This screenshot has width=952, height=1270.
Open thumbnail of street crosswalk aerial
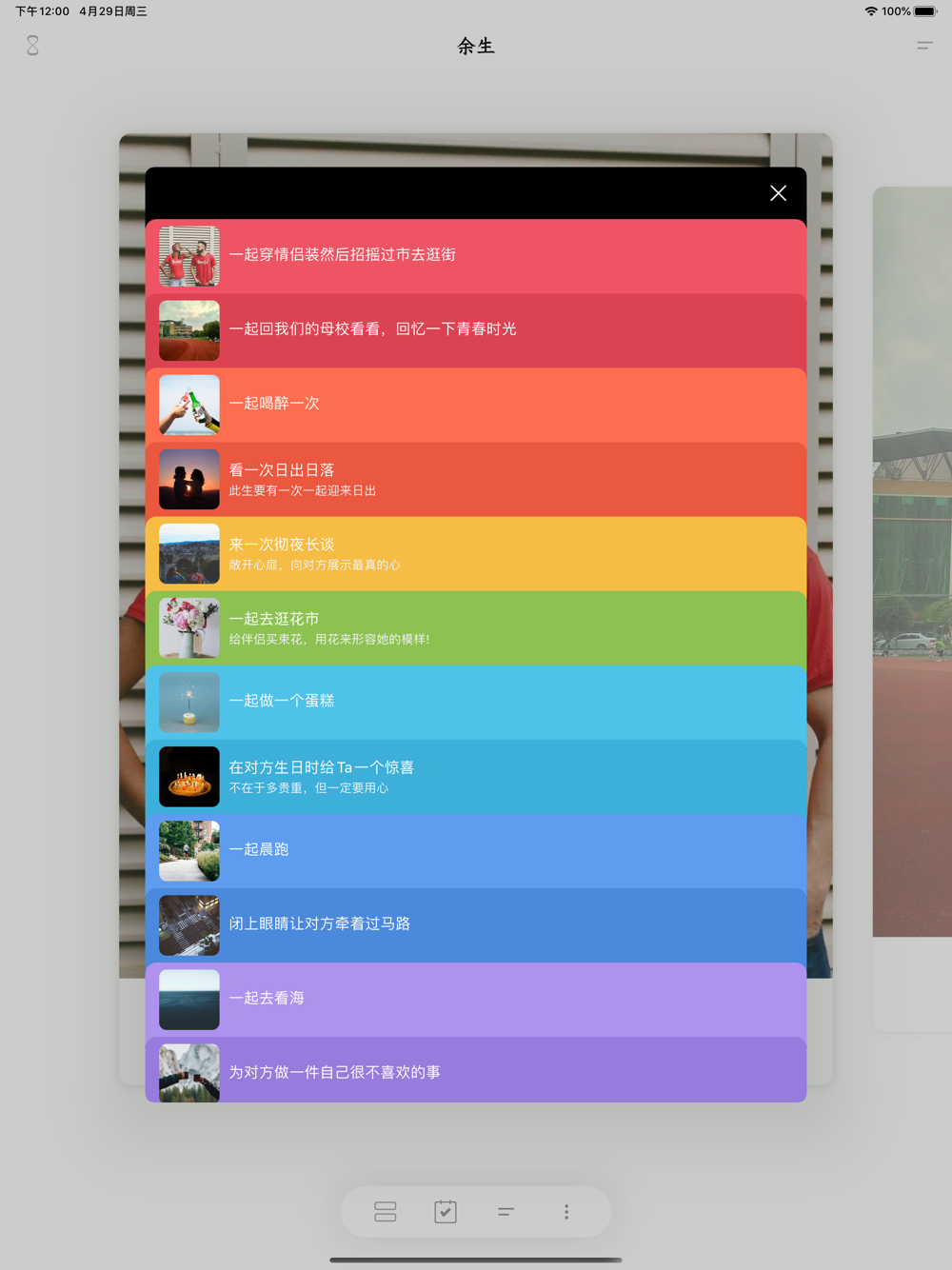189,924
